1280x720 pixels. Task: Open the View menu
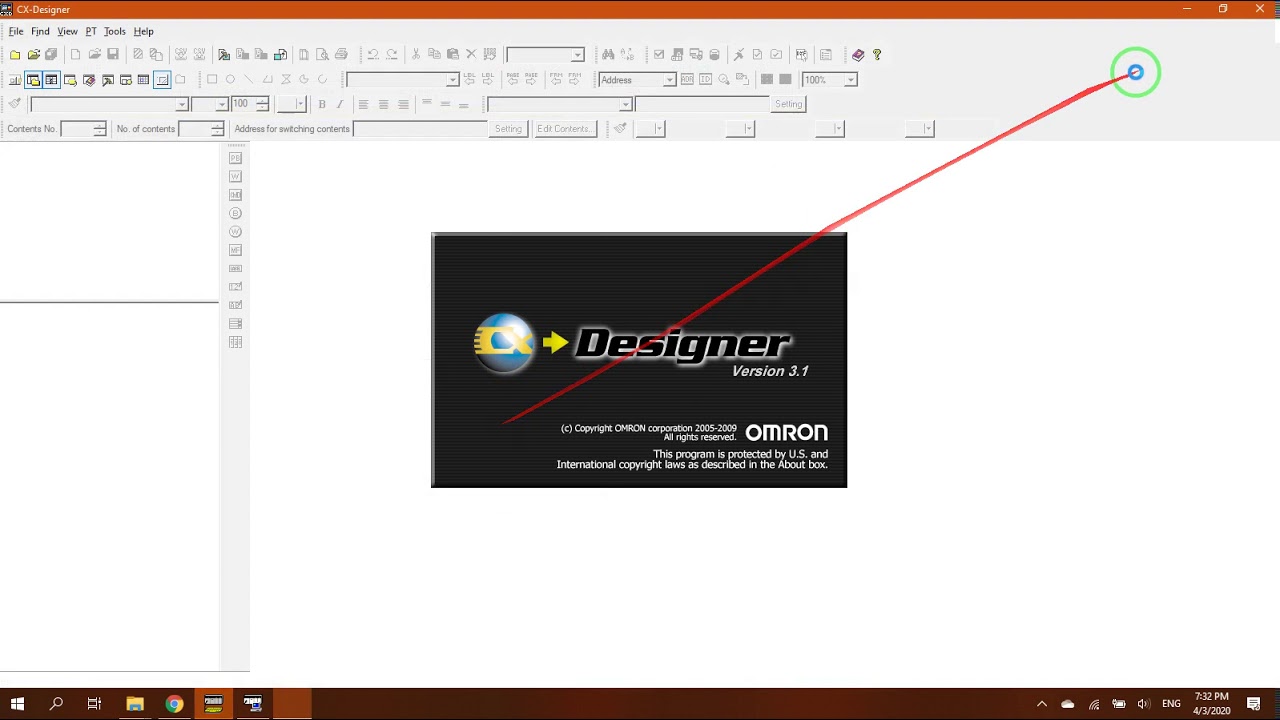pos(67,31)
